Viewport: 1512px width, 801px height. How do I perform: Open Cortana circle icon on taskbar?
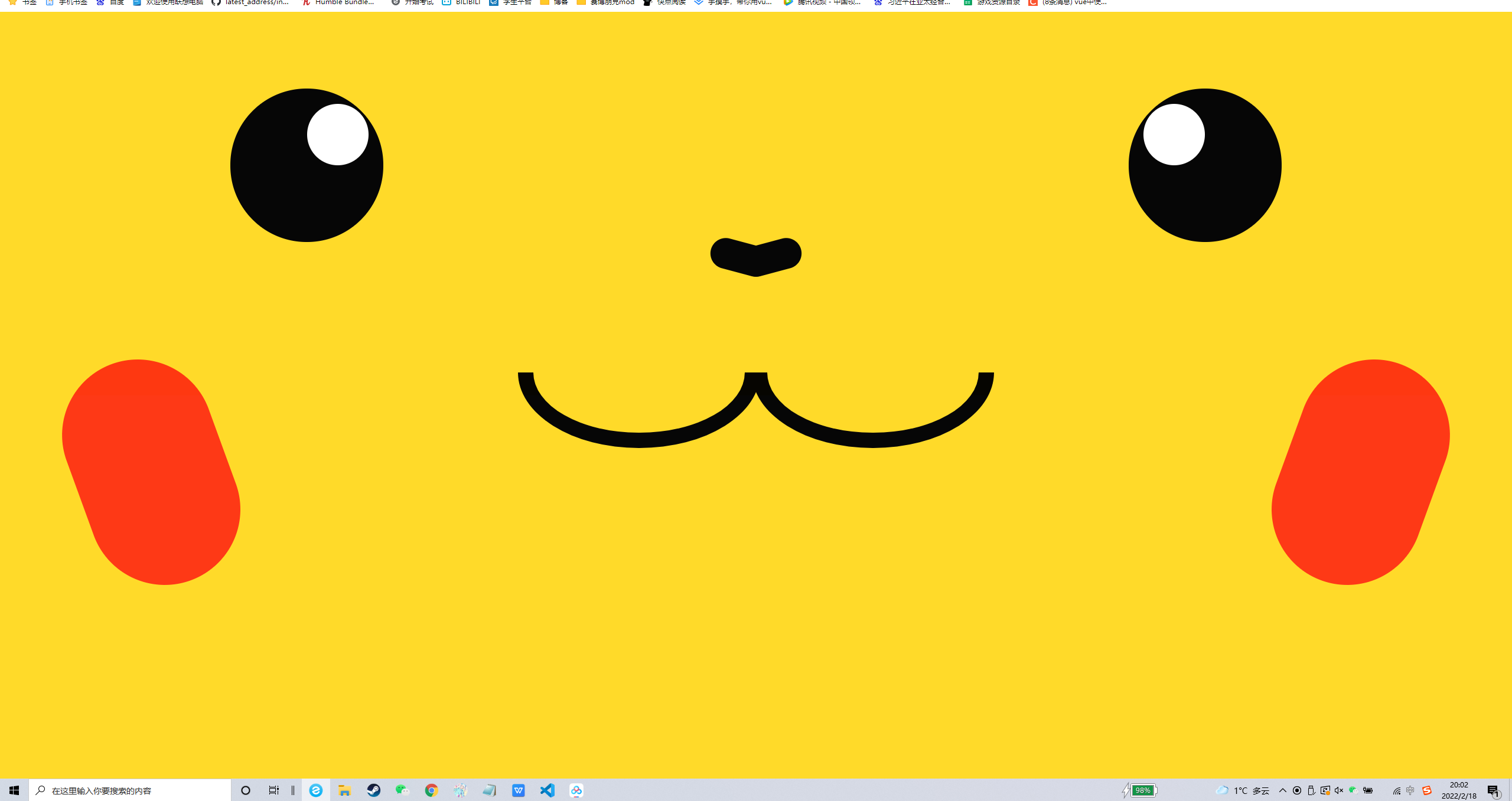tap(246, 790)
